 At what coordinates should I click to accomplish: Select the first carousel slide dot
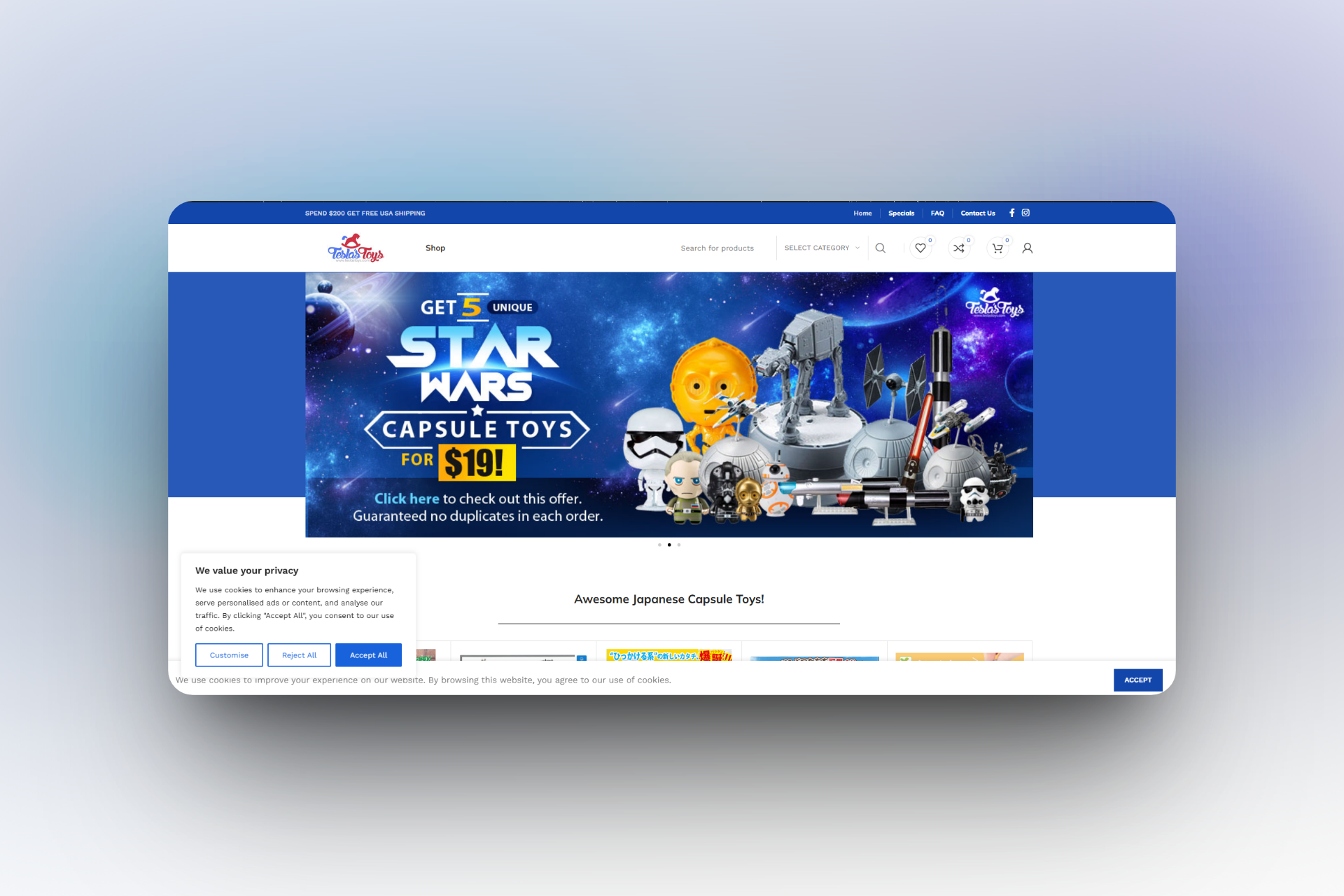(x=659, y=545)
